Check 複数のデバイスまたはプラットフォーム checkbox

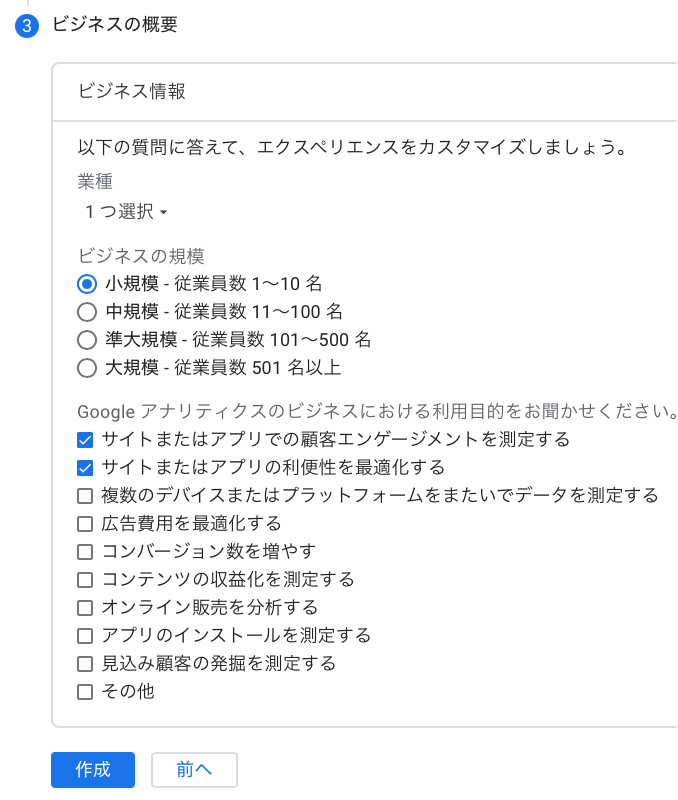click(85, 495)
